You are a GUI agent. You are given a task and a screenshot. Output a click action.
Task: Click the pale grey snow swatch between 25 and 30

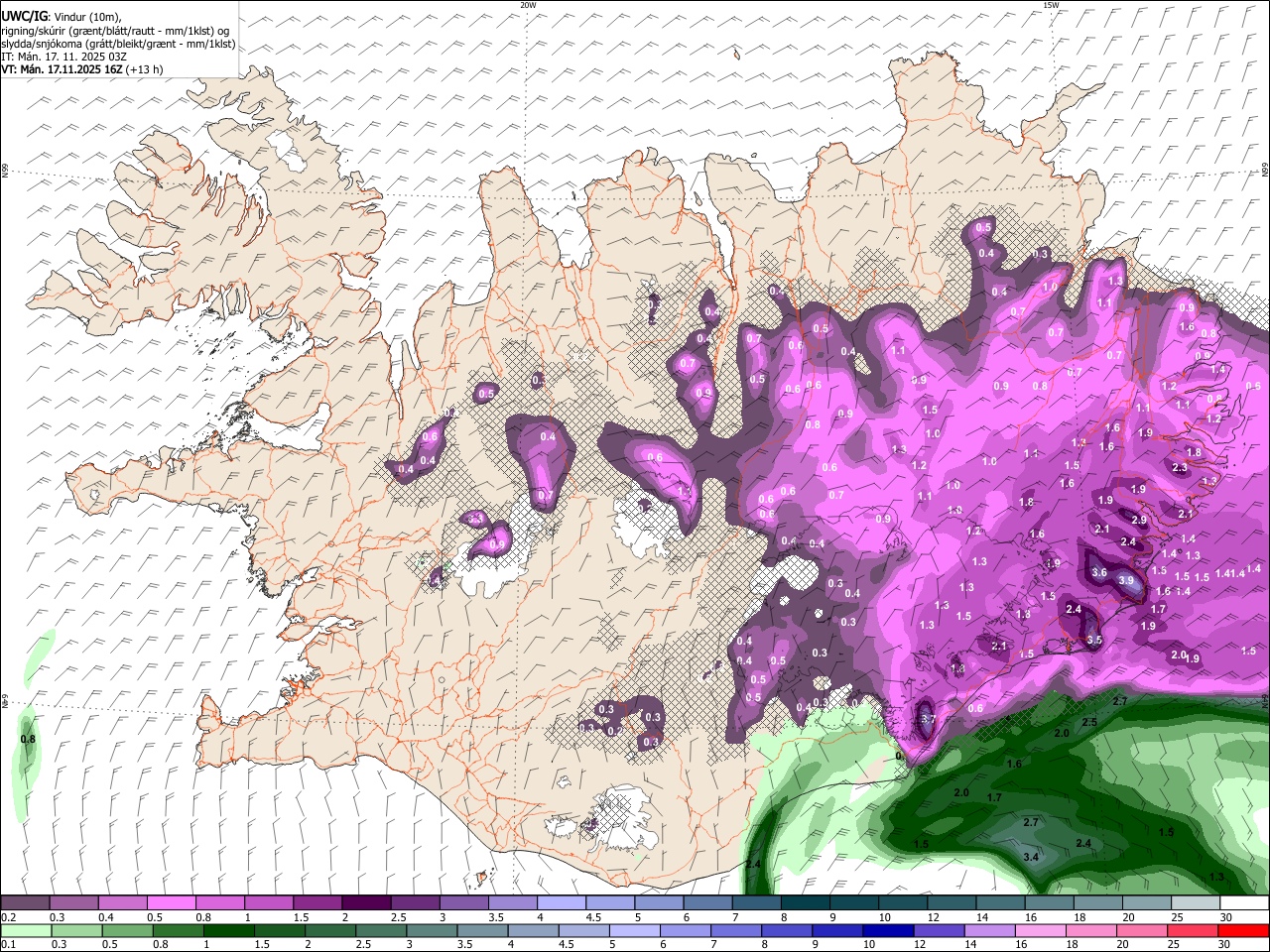[x=1196, y=903]
